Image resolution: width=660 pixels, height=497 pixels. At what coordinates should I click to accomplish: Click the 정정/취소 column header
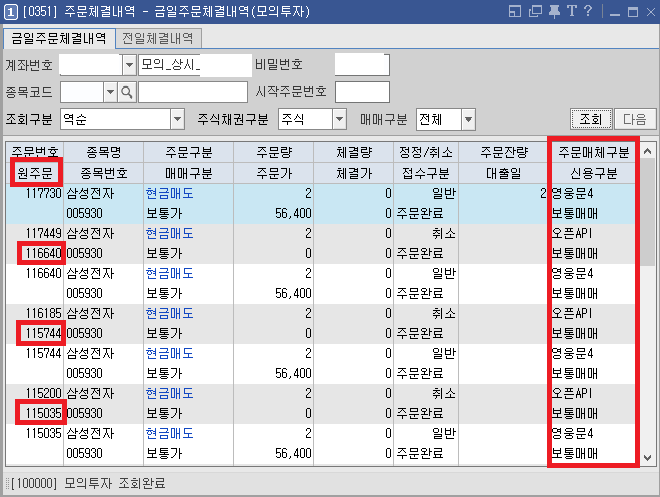pyautogui.click(x=426, y=152)
